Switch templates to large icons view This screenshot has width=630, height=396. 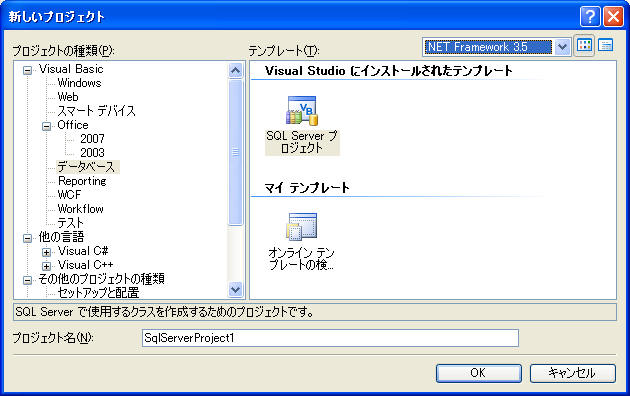(x=584, y=46)
